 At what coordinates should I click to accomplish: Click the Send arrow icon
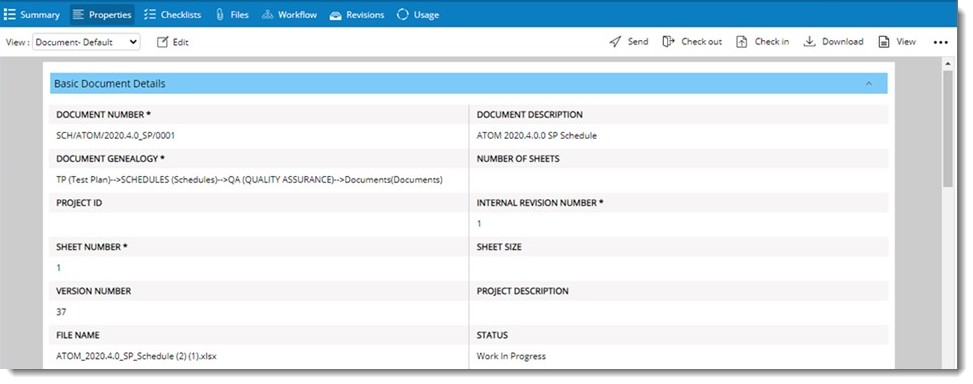pos(615,42)
